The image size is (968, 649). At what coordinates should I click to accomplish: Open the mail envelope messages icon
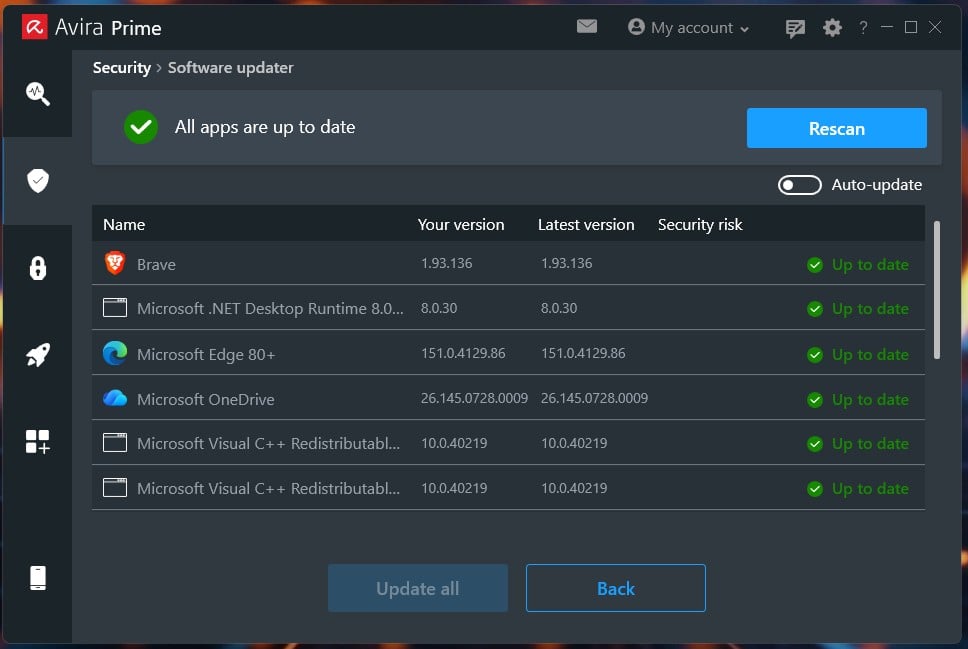coord(586,26)
